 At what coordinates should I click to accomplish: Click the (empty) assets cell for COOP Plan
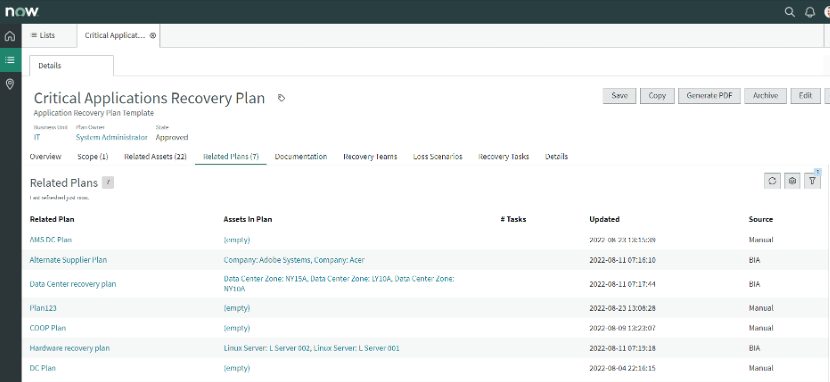click(237, 328)
